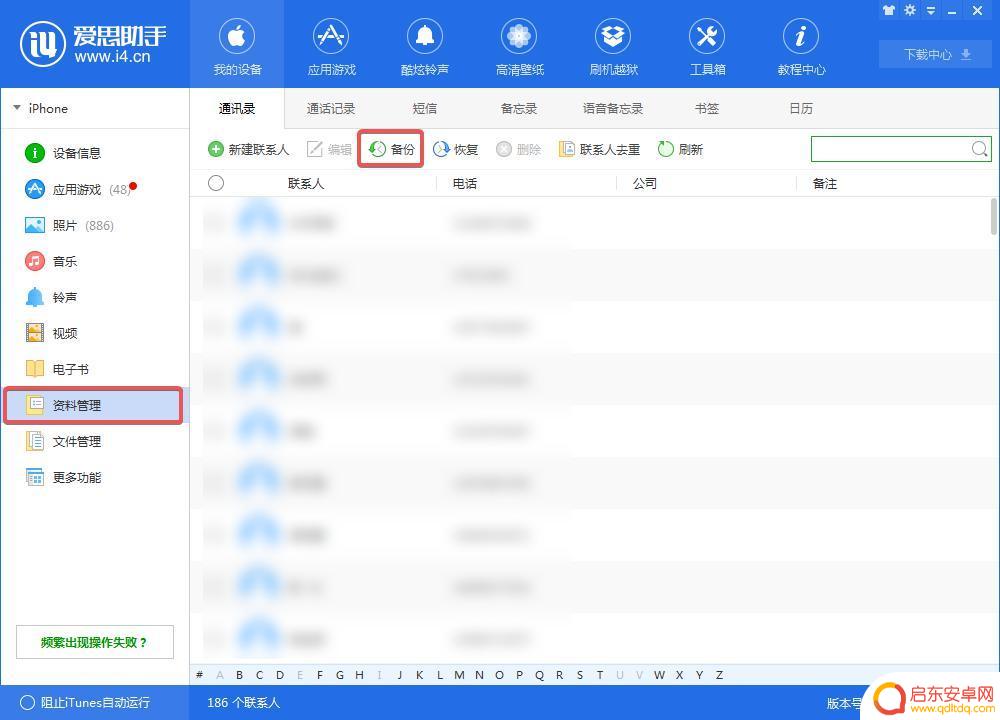This screenshot has width=1000, height=720.
Task: Click the 备注 column header
Action: coord(825,184)
